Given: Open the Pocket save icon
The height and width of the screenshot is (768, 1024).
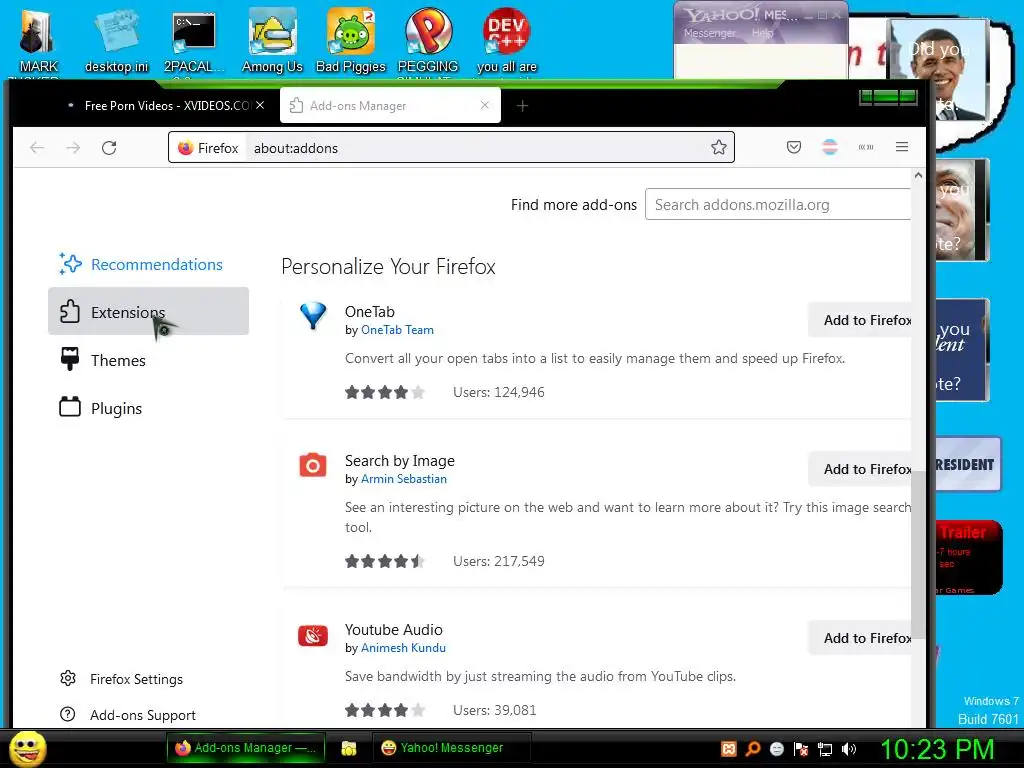Looking at the screenshot, I should point(793,147).
